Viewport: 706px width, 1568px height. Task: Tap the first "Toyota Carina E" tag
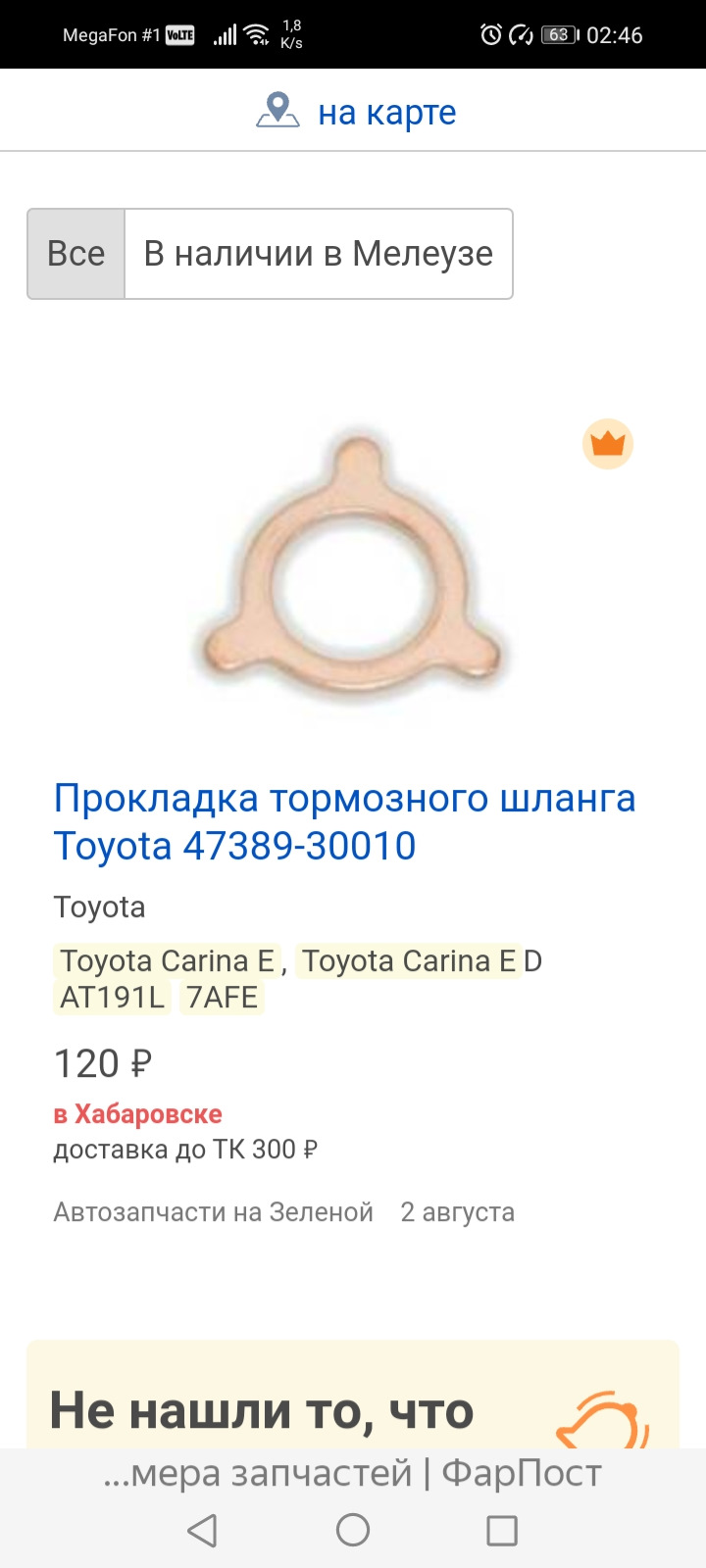[x=167, y=960]
